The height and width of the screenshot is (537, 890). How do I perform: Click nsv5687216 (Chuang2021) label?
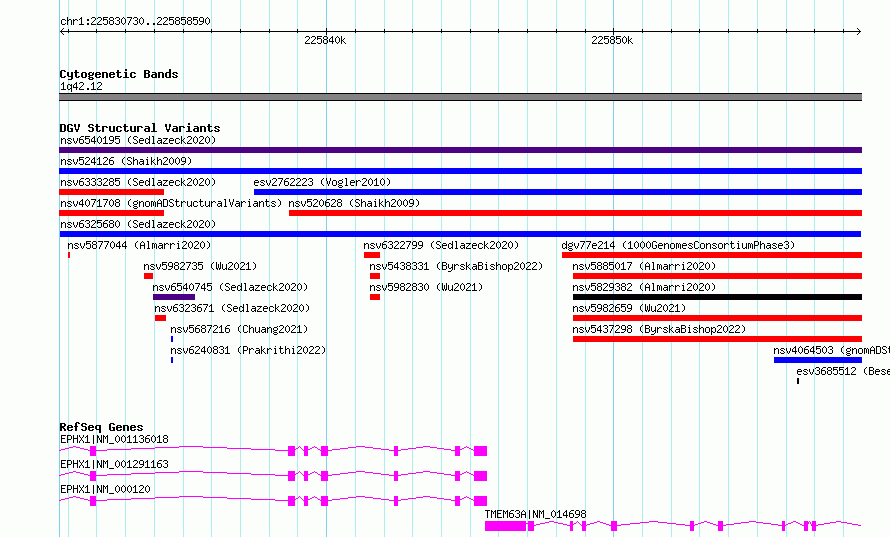(x=239, y=329)
